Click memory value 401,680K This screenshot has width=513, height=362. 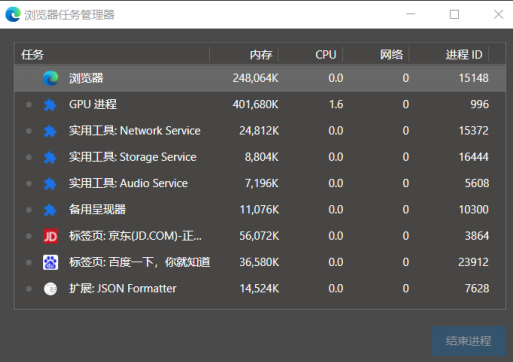[255, 105]
